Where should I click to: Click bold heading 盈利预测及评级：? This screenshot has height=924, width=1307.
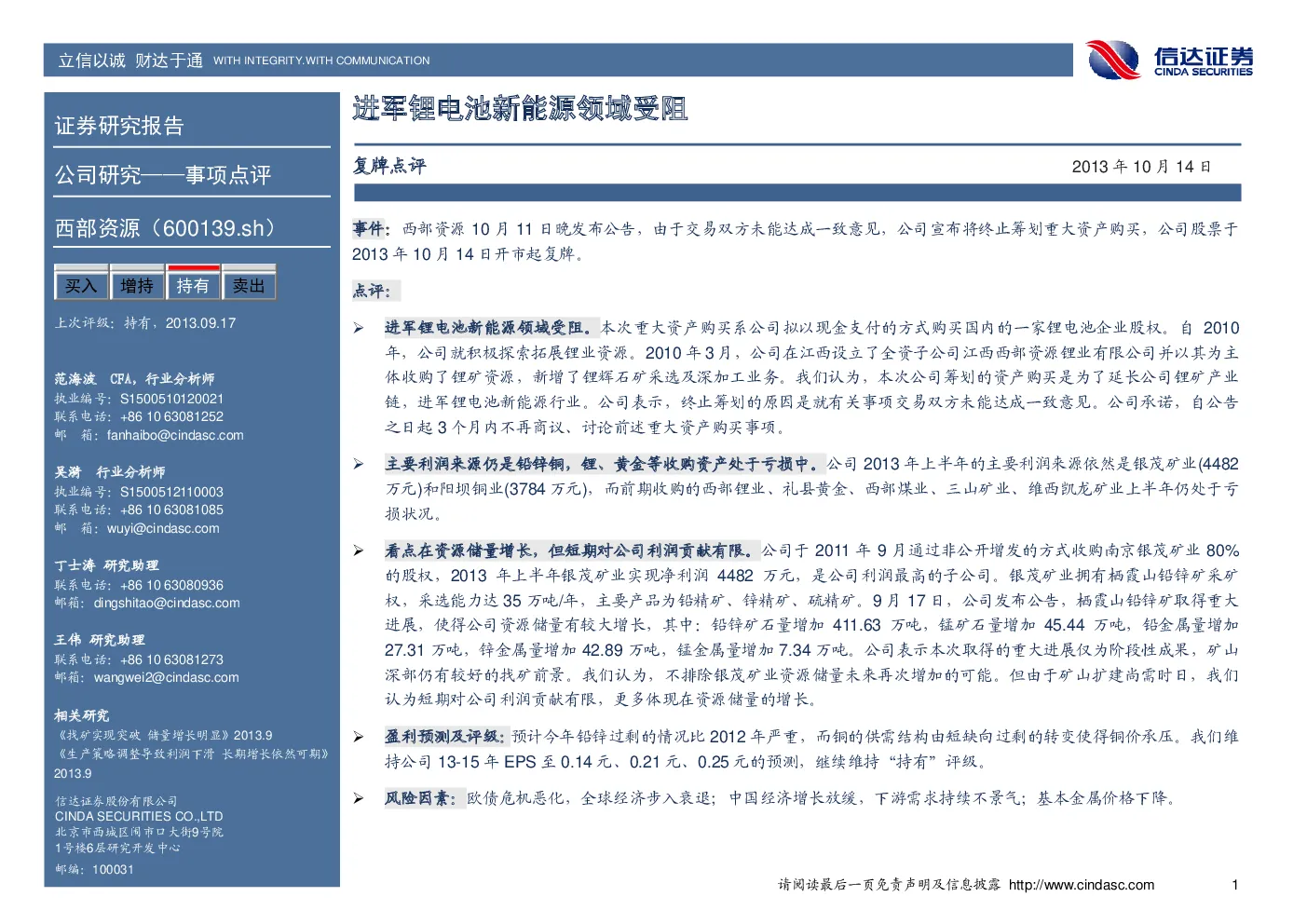446,737
